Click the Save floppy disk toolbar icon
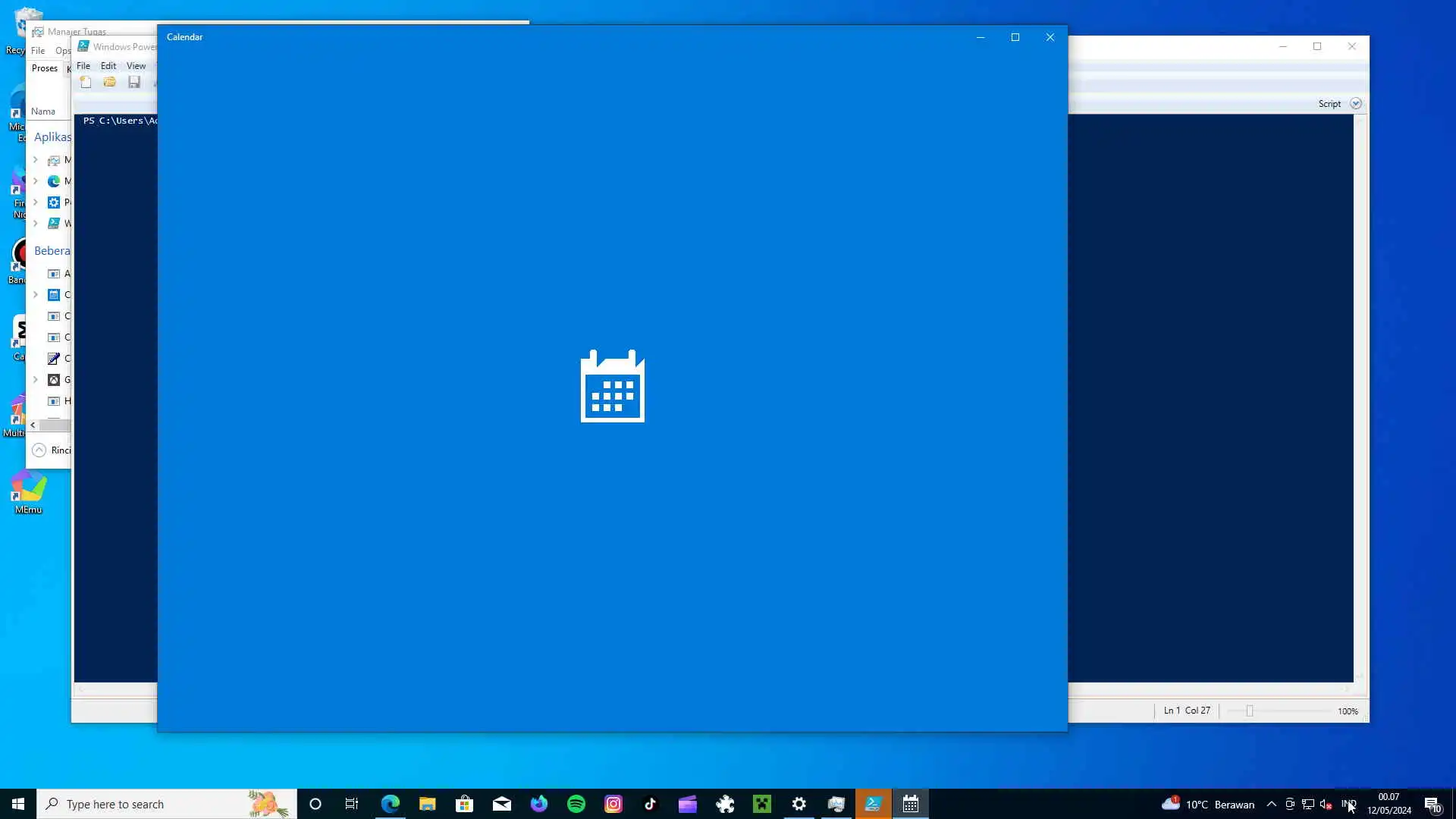 click(x=134, y=82)
